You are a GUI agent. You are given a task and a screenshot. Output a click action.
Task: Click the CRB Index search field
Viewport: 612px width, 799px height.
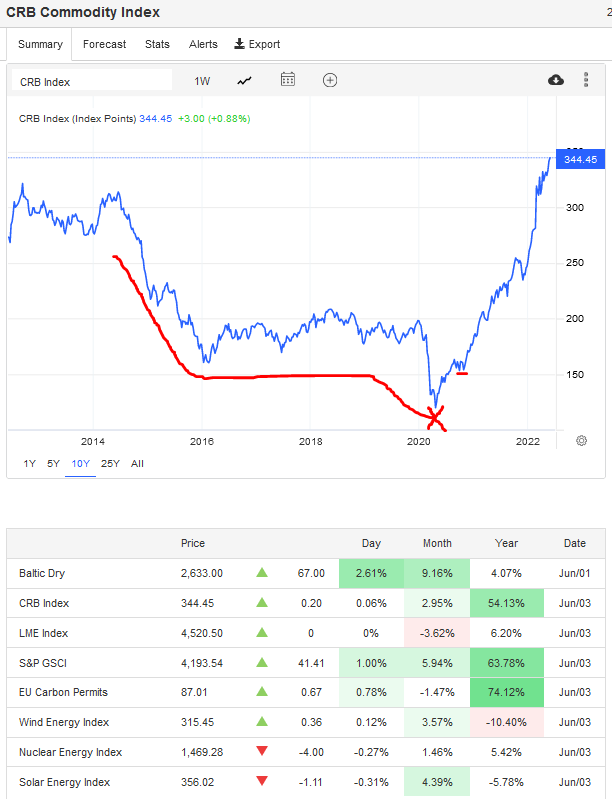(x=92, y=80)
